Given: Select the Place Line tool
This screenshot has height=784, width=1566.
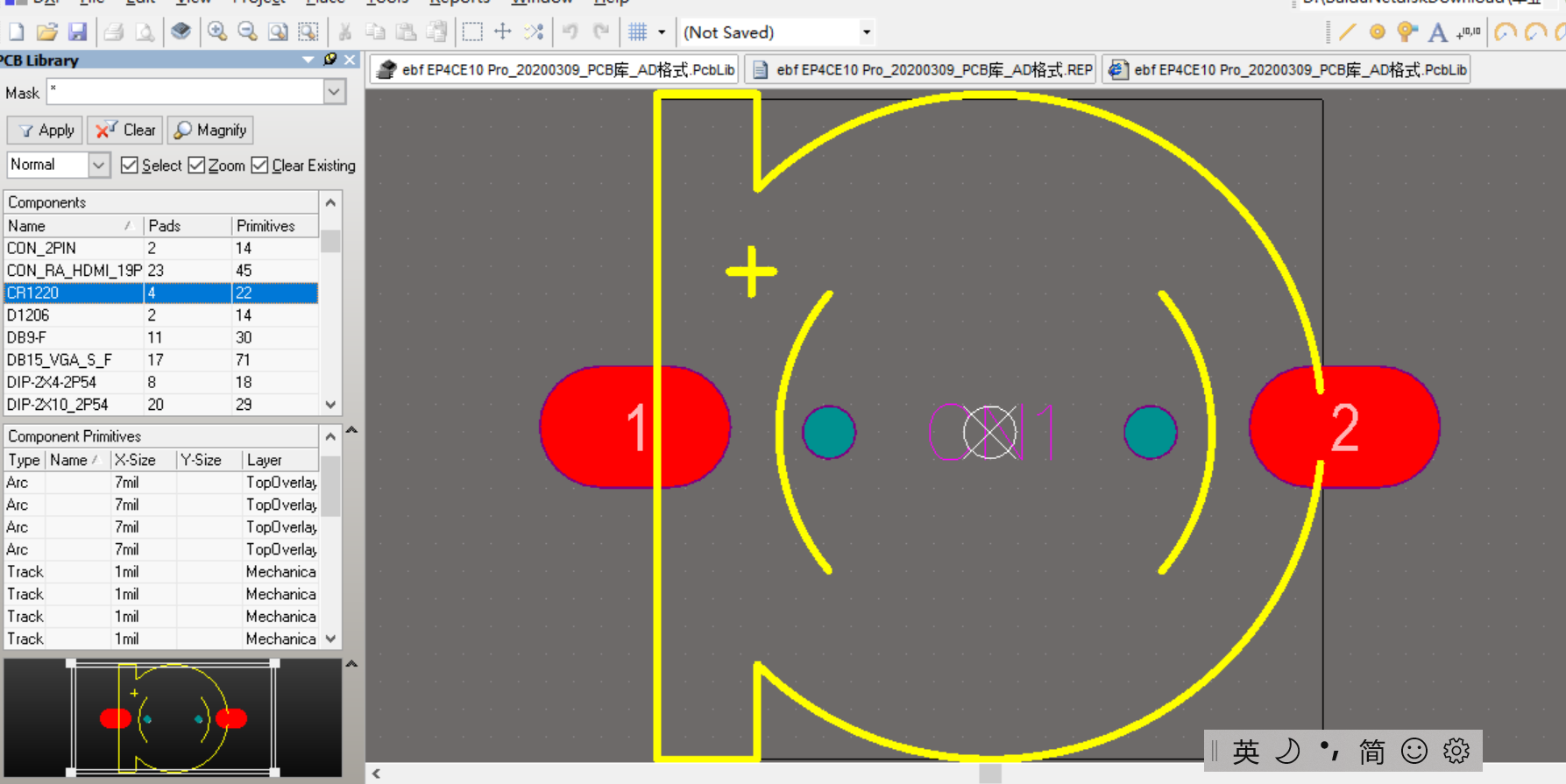Looking at the screenshot, I should click(x=1347, y=32).
